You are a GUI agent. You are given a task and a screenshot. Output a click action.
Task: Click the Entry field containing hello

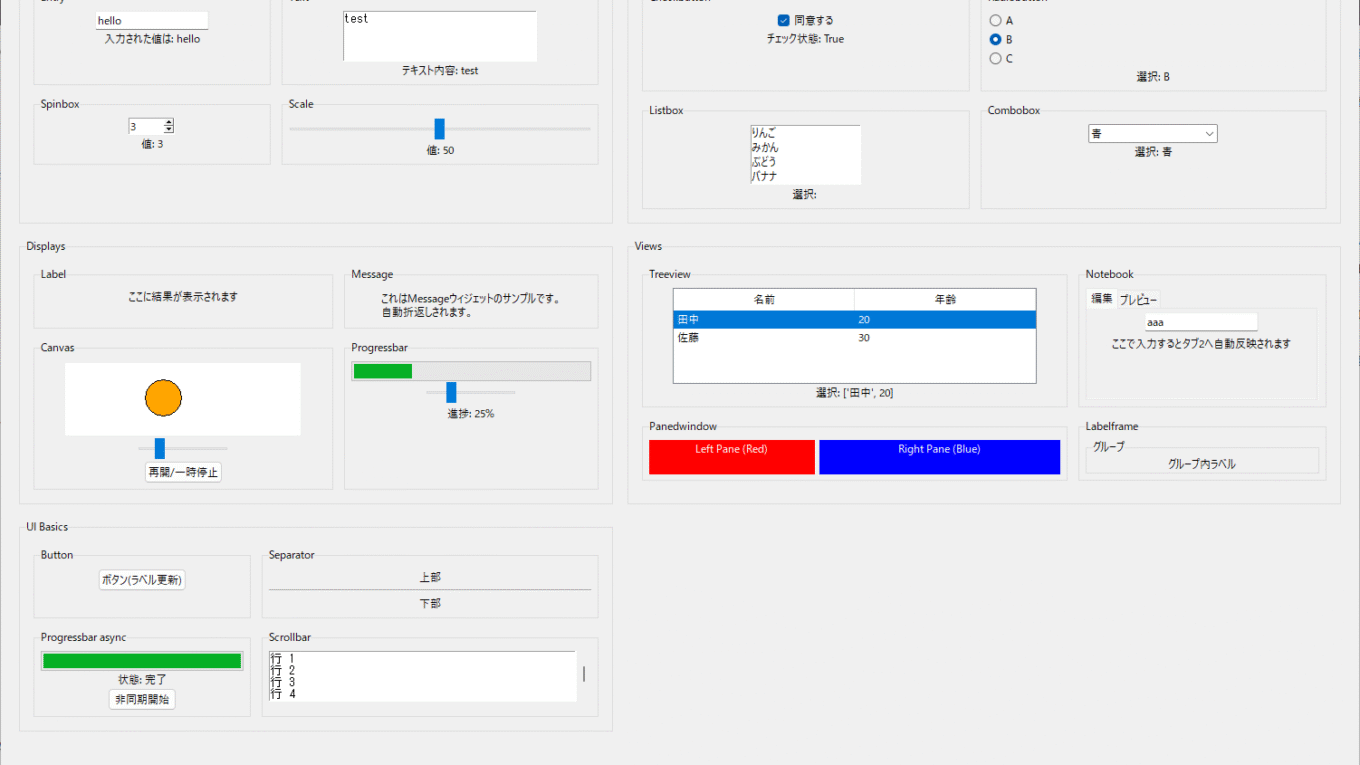(x=151, y=20)
